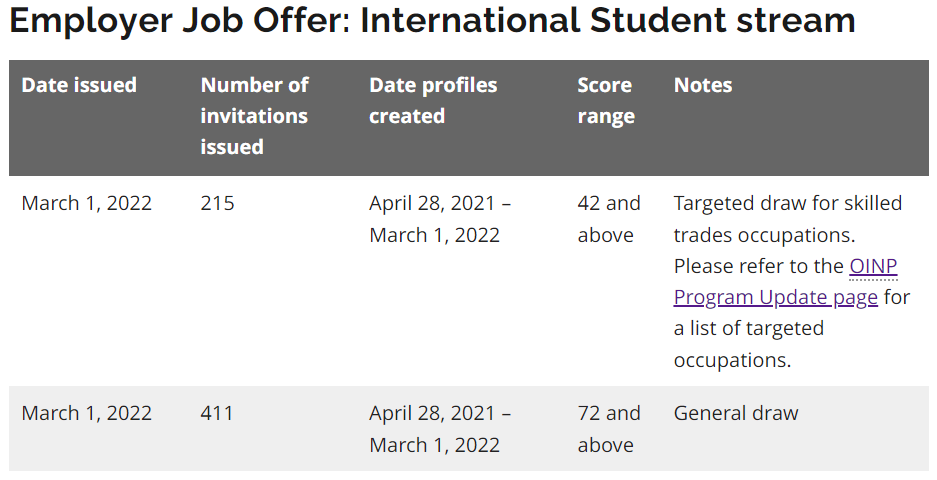Click the OINP abbreviation in the link

pos(873,266)
